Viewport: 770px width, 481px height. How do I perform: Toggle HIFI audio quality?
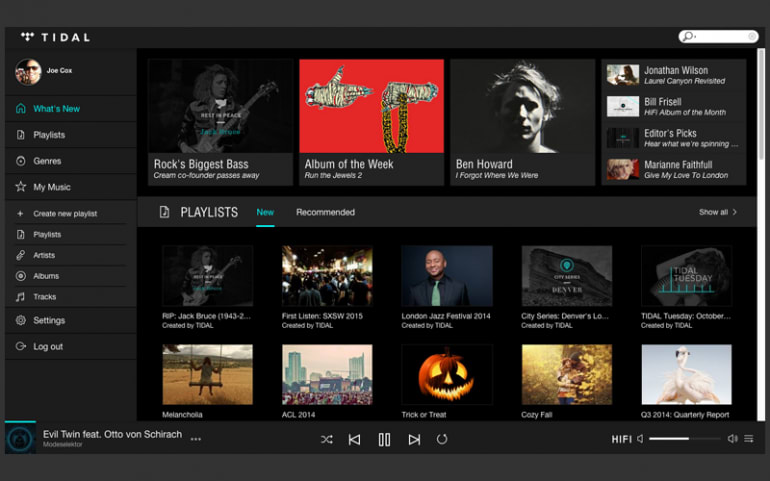(x=621, y=439)
